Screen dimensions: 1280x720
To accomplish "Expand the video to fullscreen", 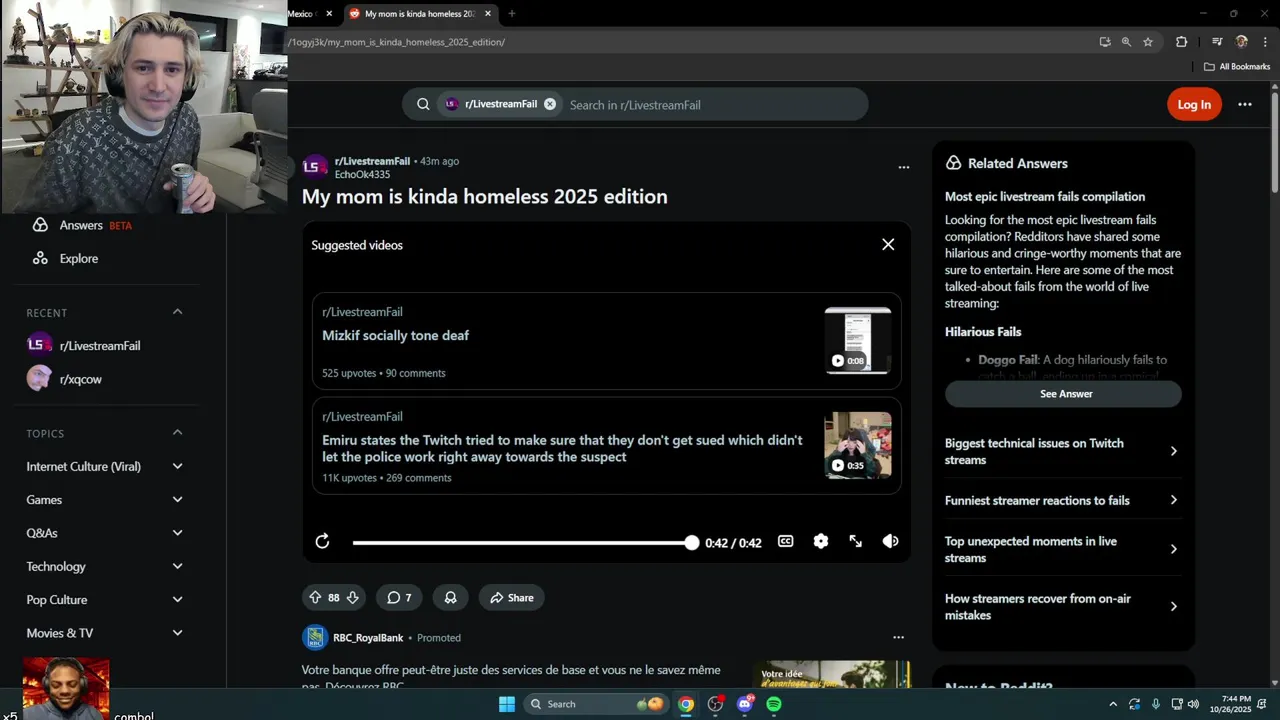I will 856,541.
